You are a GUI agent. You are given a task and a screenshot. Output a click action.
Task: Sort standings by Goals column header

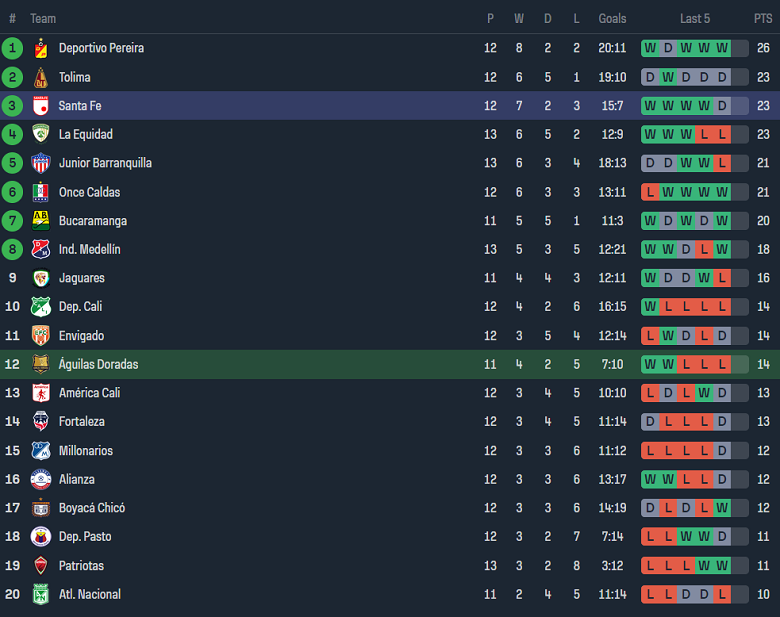click(x=612, y=19)
